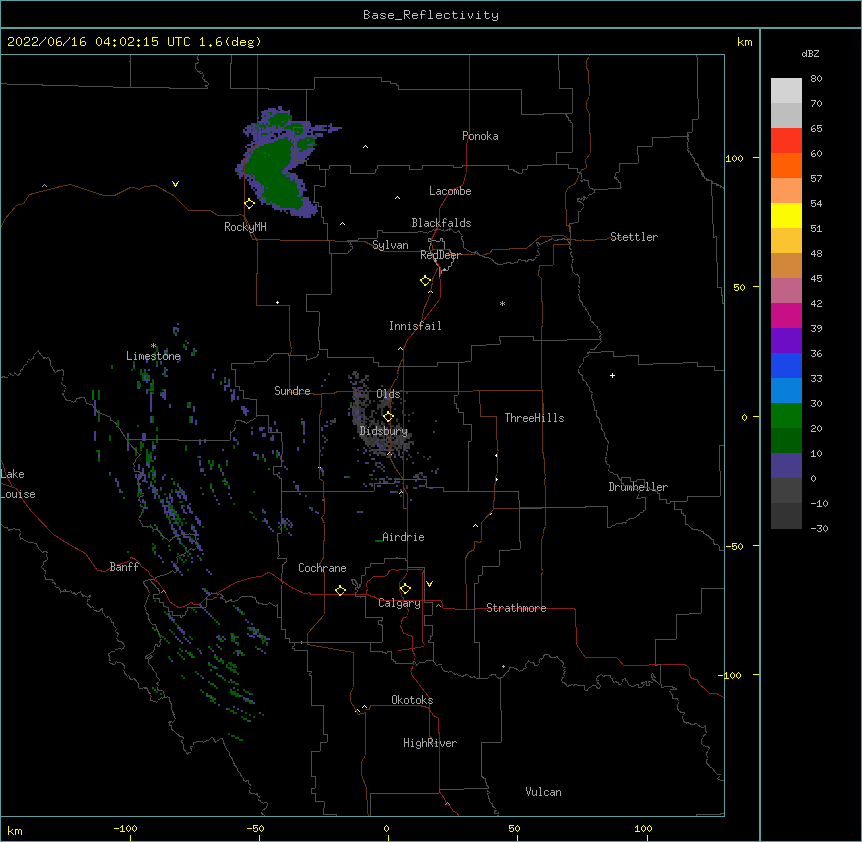Click the yellow marker beside Olds

(388, 416)
